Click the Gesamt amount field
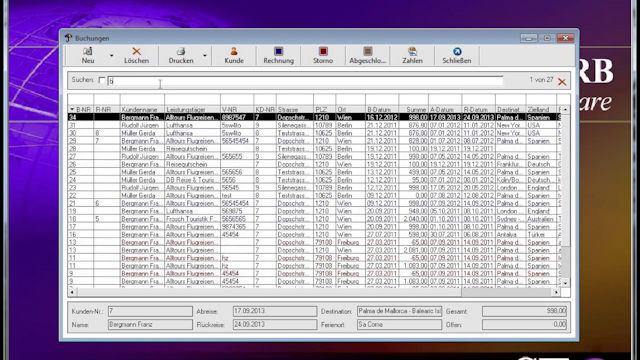Viewport: 640px width, 360px height. coord(524,311)
